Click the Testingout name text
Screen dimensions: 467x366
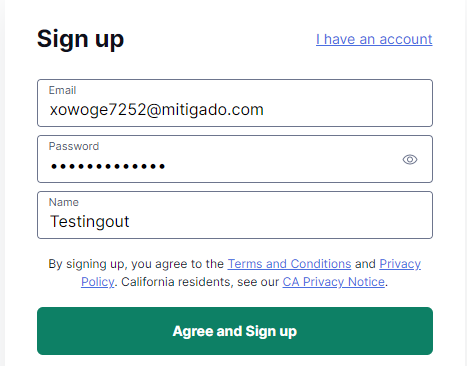(89, 222)
